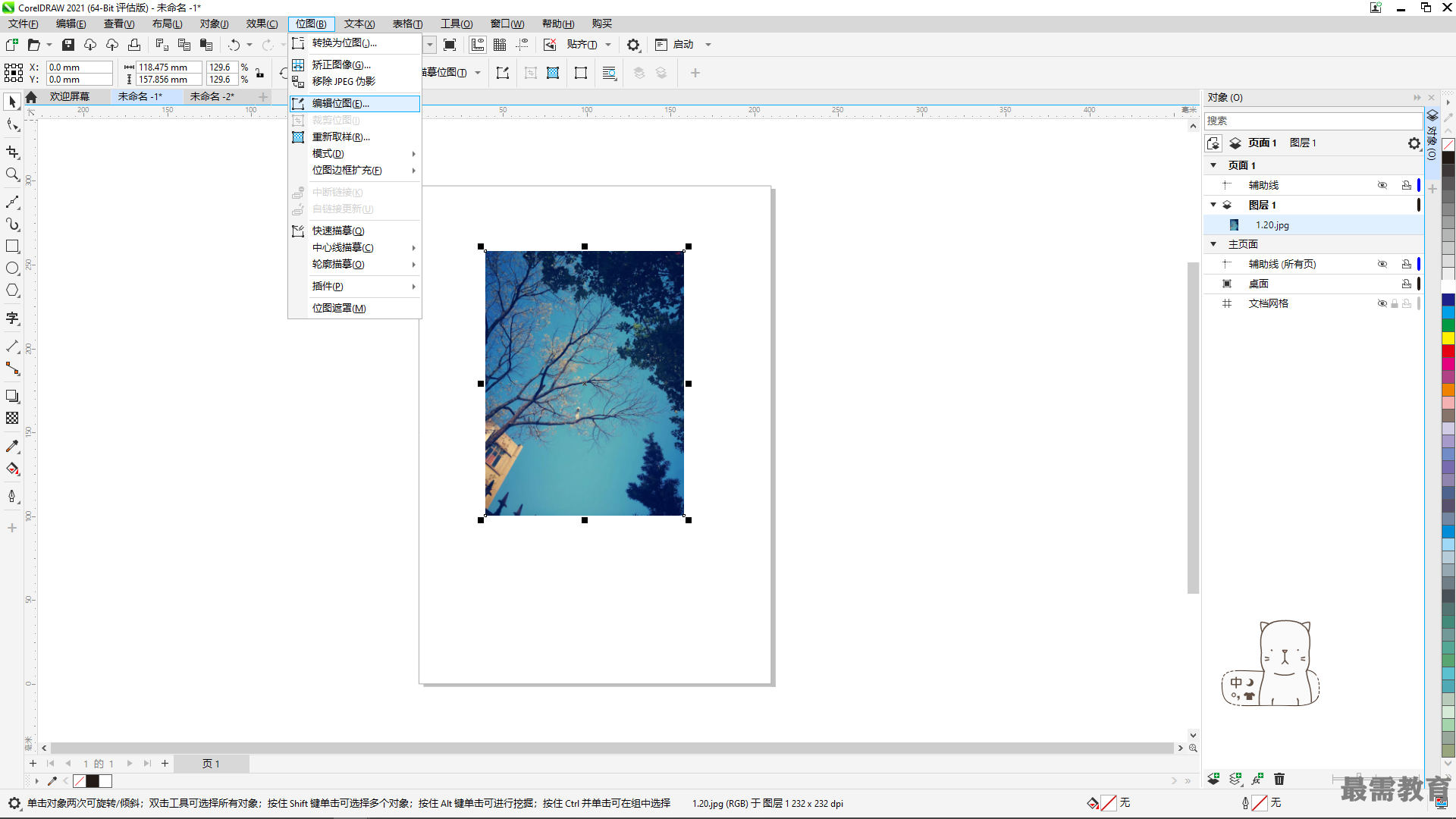Click 矫正图像 menu entry
Viewport: 1456px width, 819px height.
(355, 64)
